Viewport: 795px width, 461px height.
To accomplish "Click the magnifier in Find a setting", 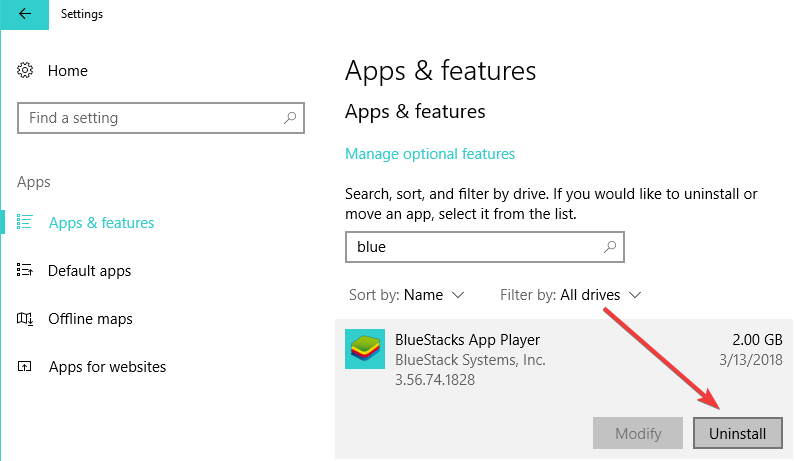I will click(x=290, y=118).
